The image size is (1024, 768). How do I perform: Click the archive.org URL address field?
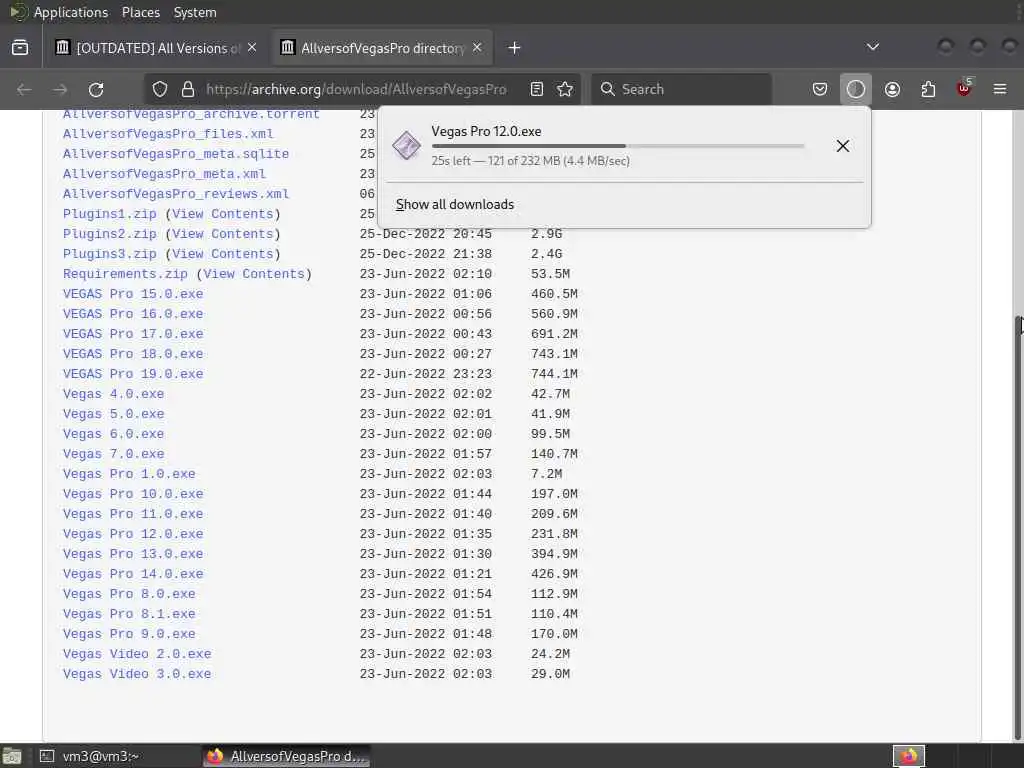click(x=356, y=89)
